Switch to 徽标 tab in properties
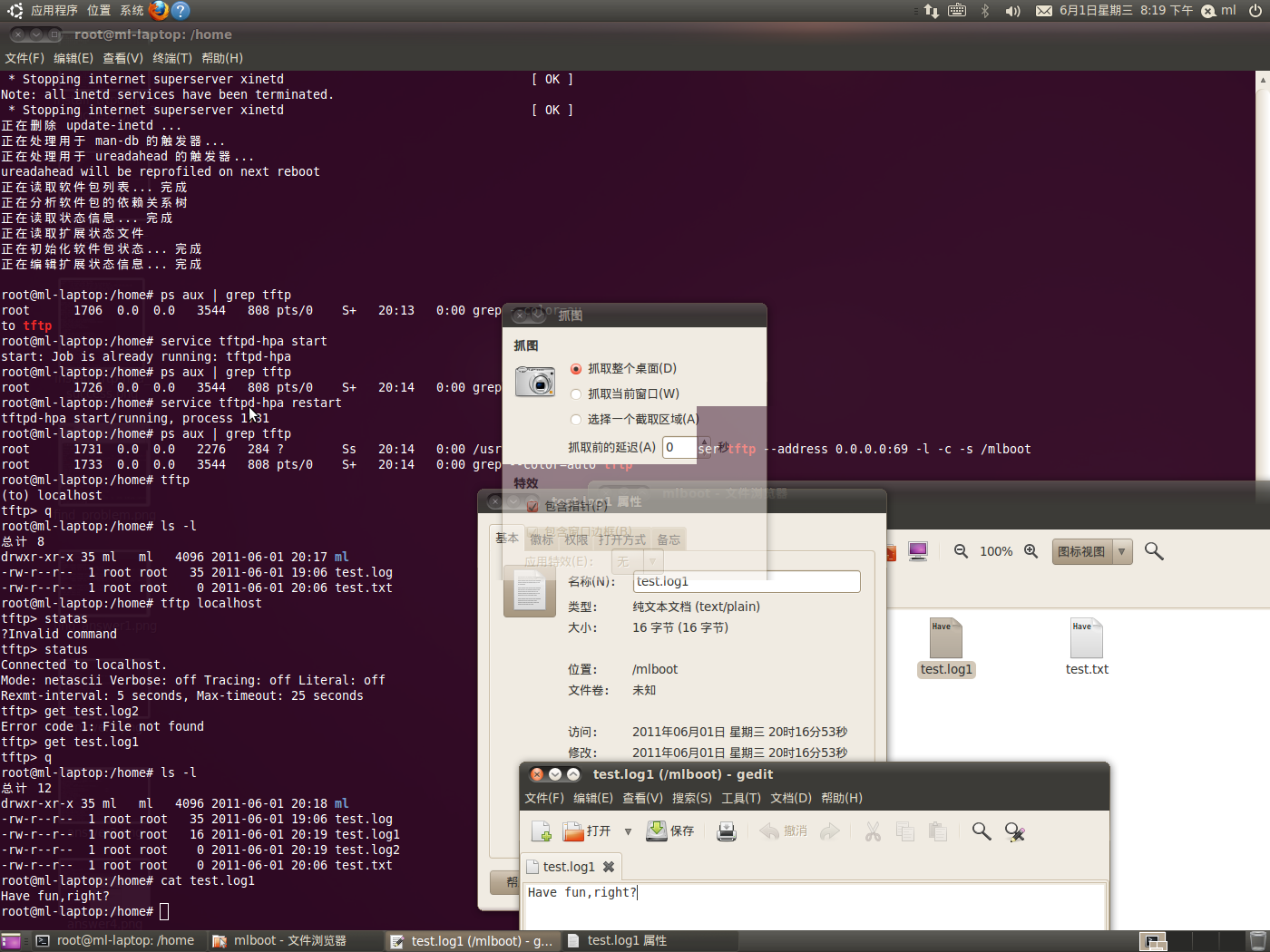Screen dimensions: 1270x952 coord(542,539)
